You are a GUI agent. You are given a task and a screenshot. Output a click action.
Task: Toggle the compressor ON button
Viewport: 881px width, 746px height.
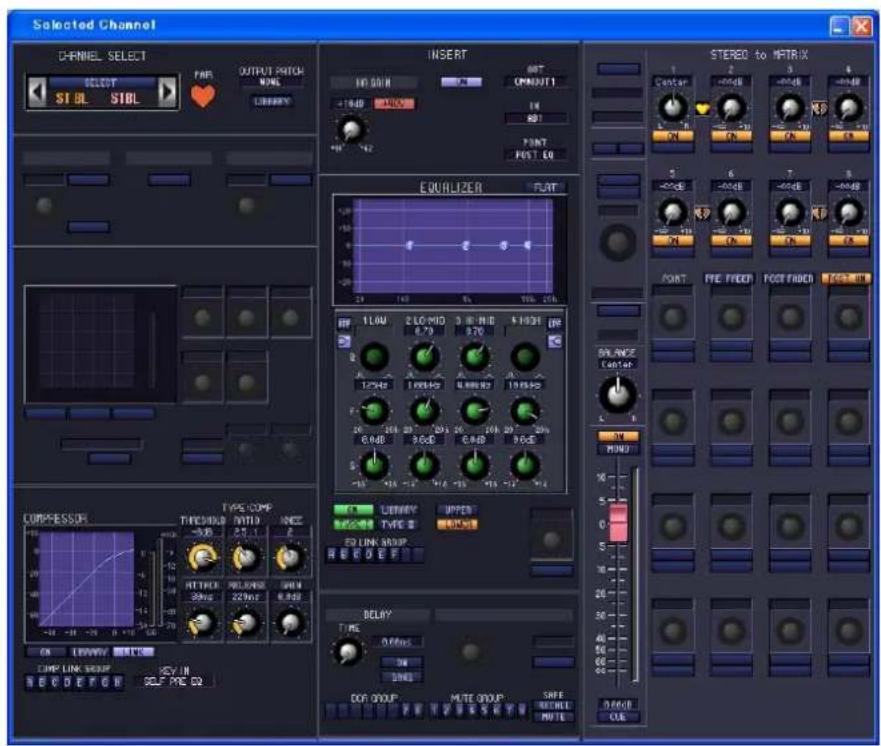pos(46,652)
